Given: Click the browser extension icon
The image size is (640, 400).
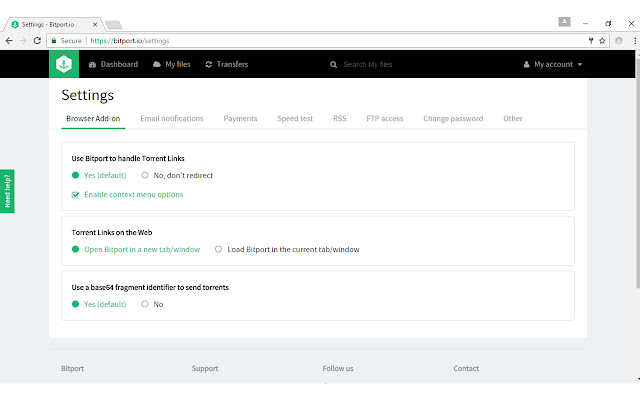Looking at the screenshot, I should tap(619, 41).
